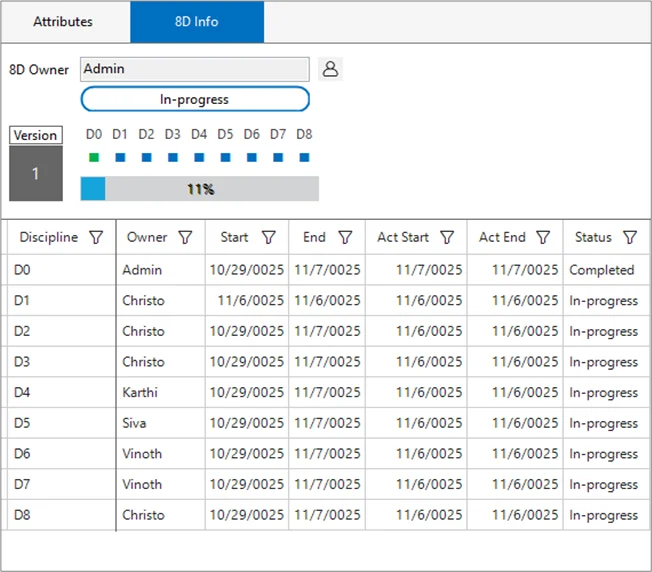Viewport: 652px width, 572px height.
Task: Click the user picker icon beside 8D Owner
Action: (x=330, y=70)
